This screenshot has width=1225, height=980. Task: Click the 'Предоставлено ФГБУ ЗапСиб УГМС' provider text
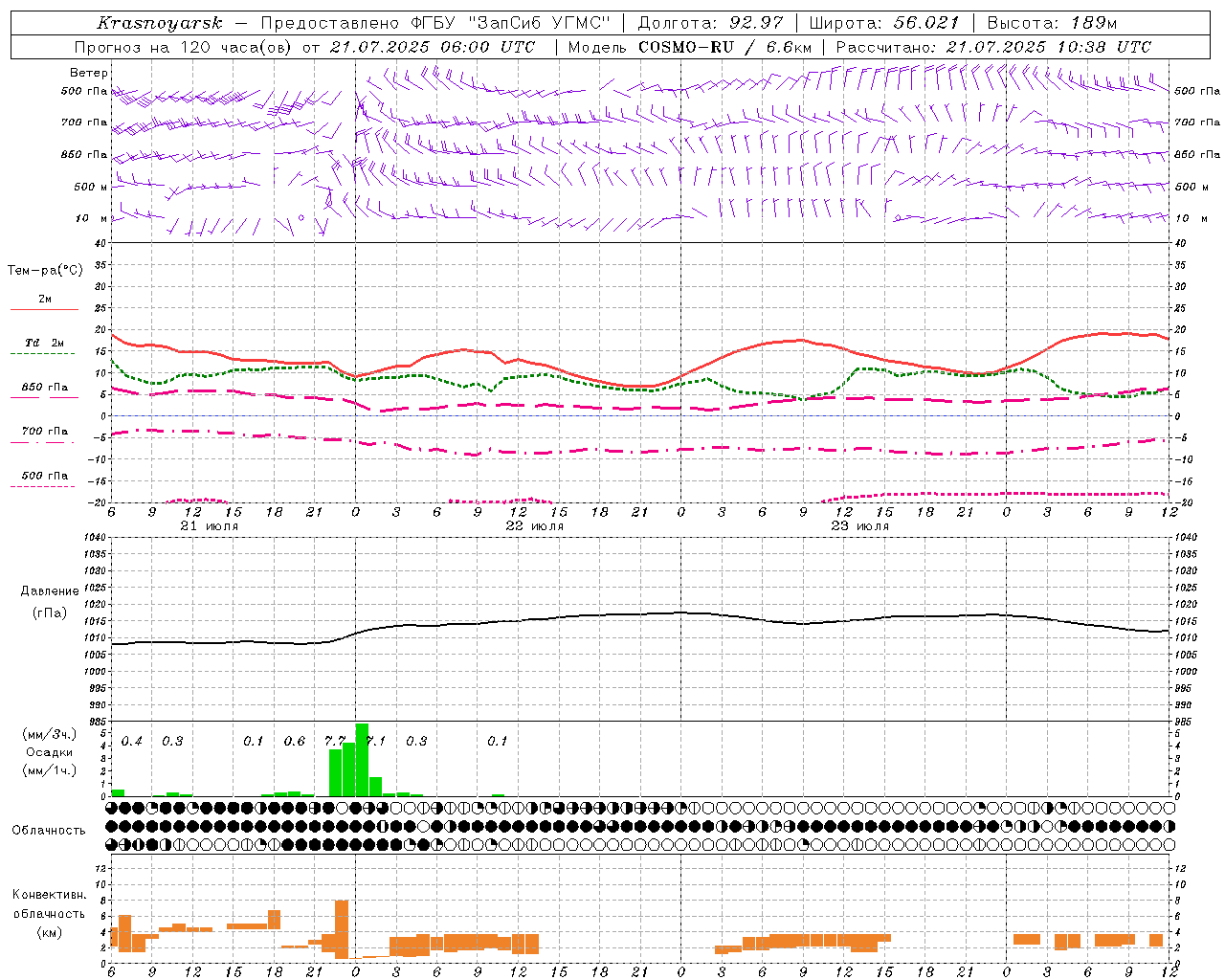click(x=436, y=23)
